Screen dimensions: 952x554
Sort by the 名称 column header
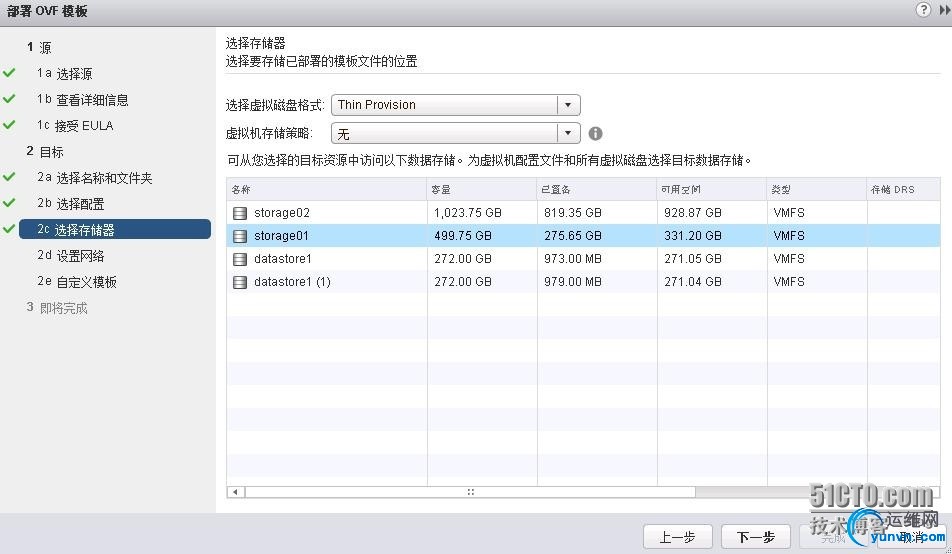click(x=327, y=190)
